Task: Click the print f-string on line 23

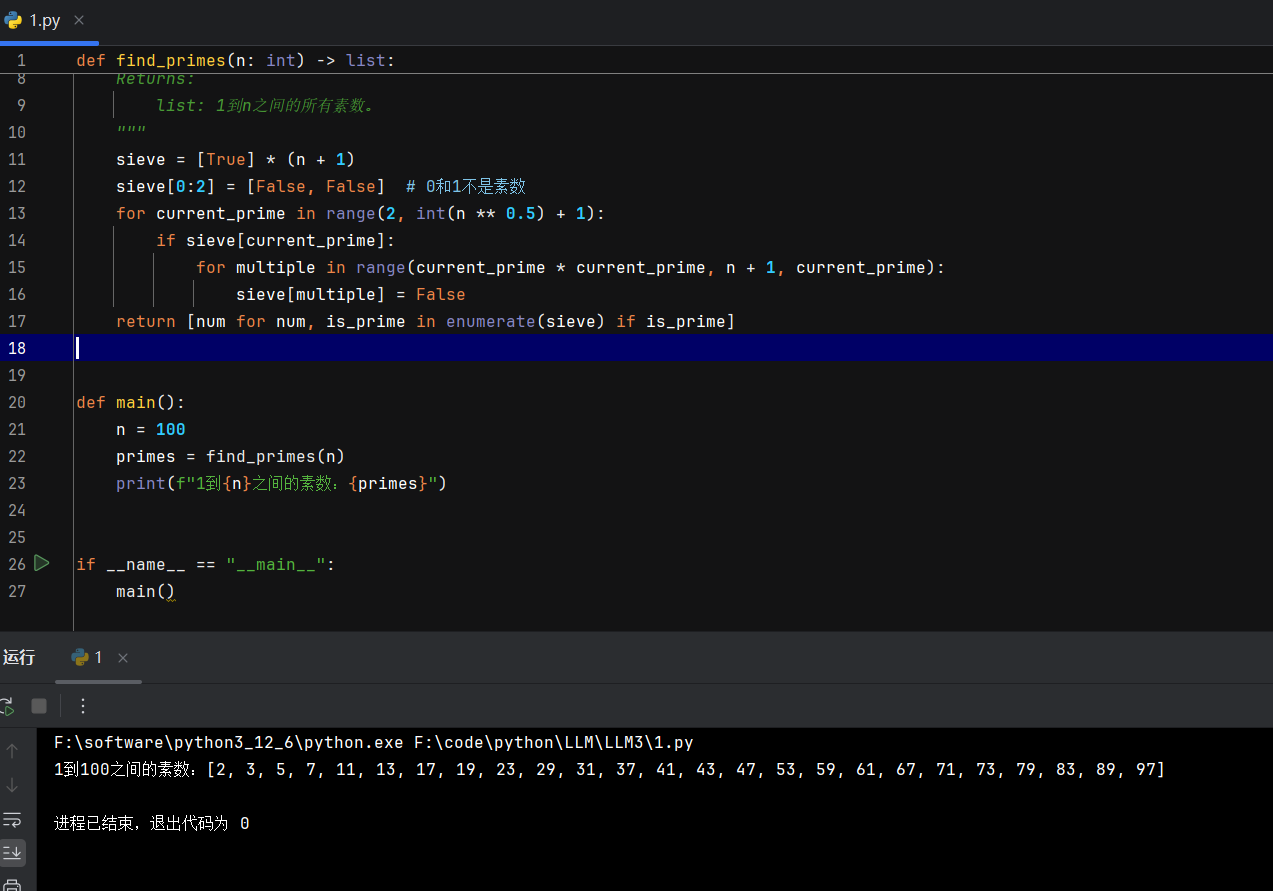Action: coord(281,483)
